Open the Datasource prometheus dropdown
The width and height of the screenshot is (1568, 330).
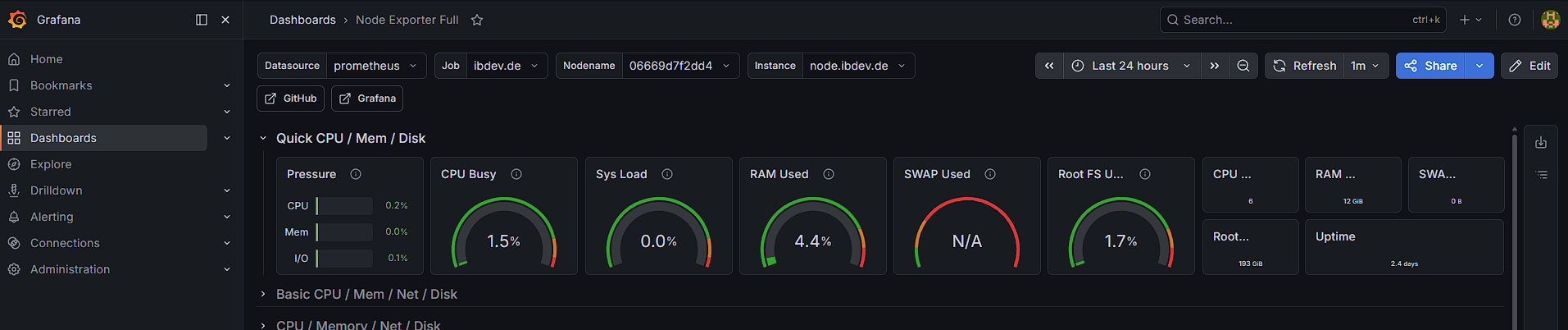point(376,66)
